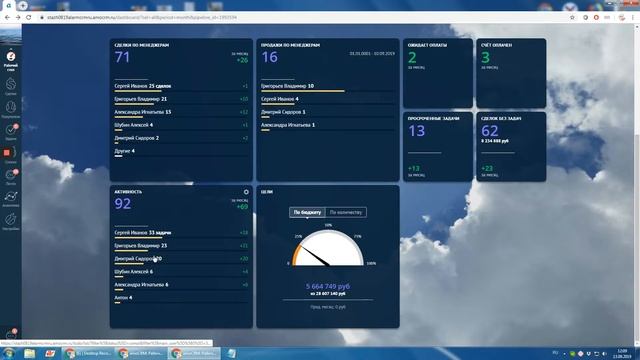
Task: Click Александра Игнатьева 1 sales row
Action: click(x=327, y=126)
